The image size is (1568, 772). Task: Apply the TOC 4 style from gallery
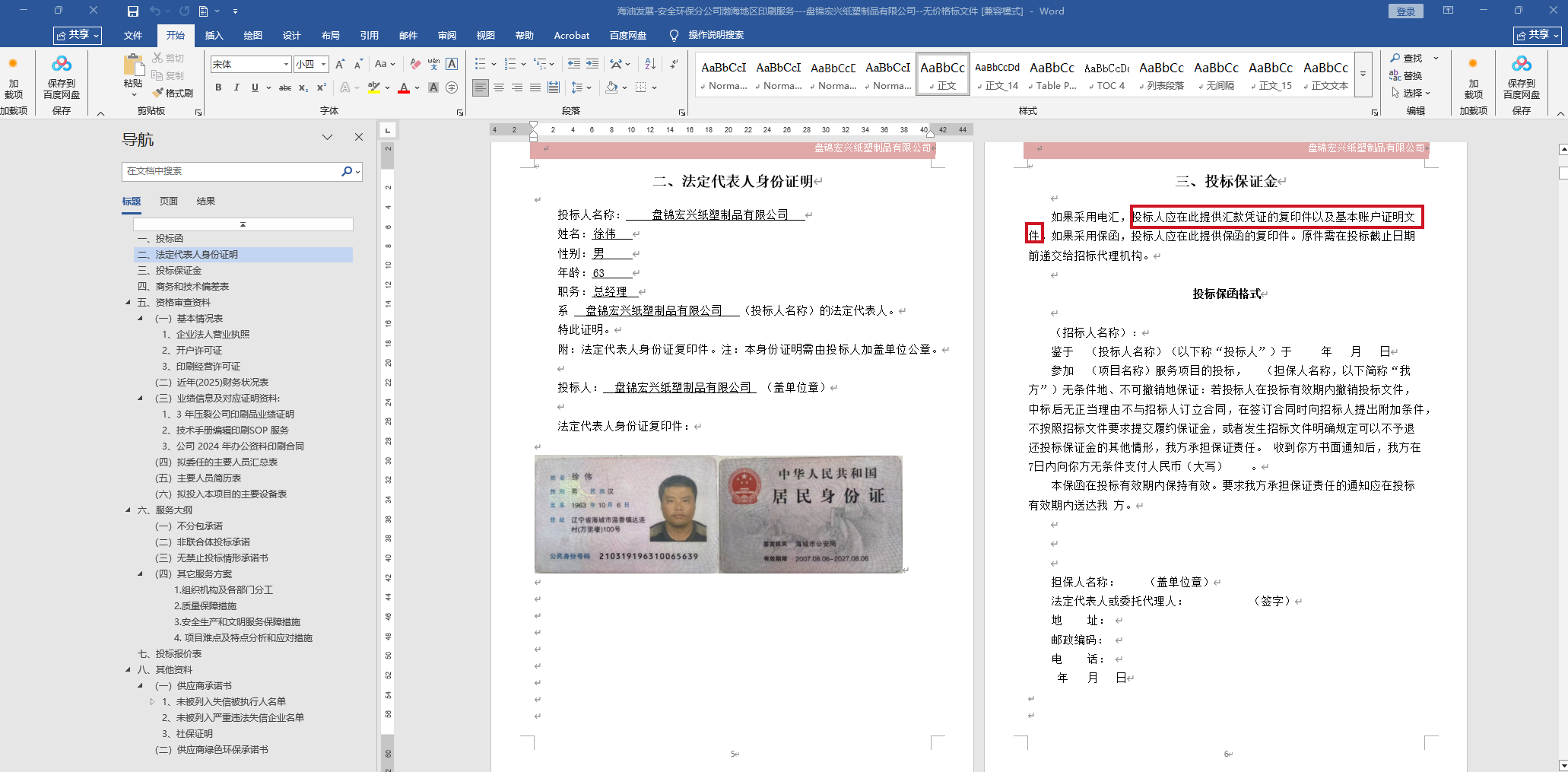click(1106, 75)
